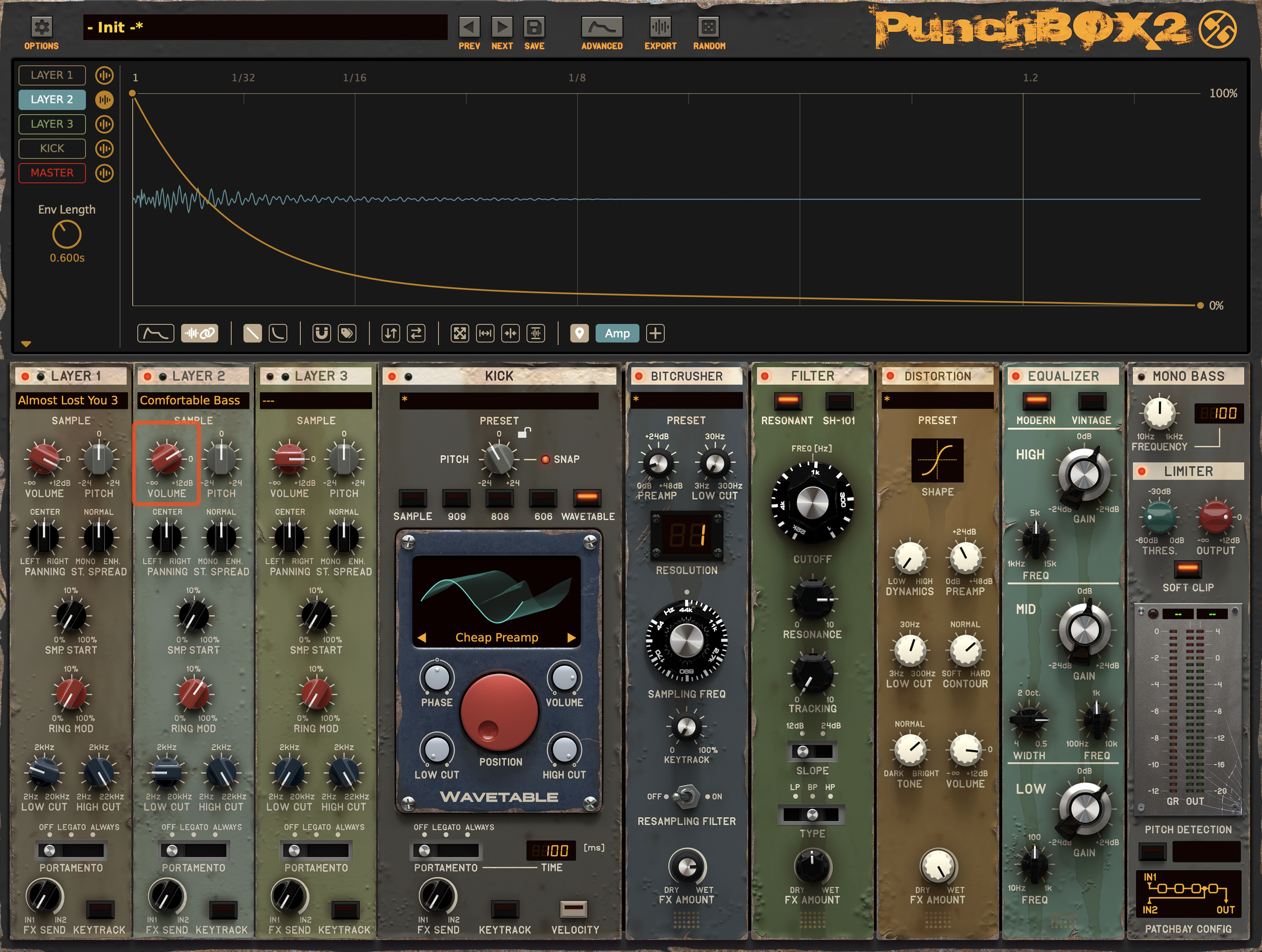
Task: Click the tags icon
Action: [347, 333]
